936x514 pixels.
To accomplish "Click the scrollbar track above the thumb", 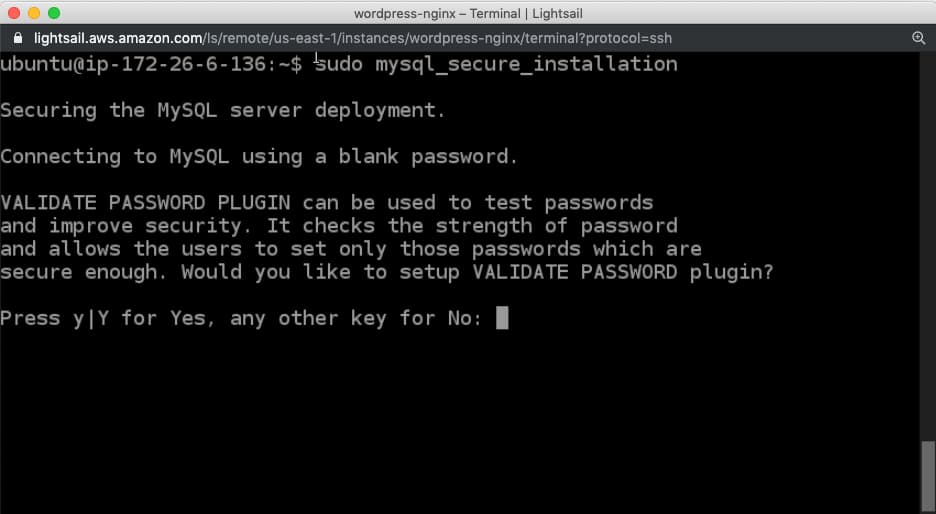I will [x=928, y=246].
